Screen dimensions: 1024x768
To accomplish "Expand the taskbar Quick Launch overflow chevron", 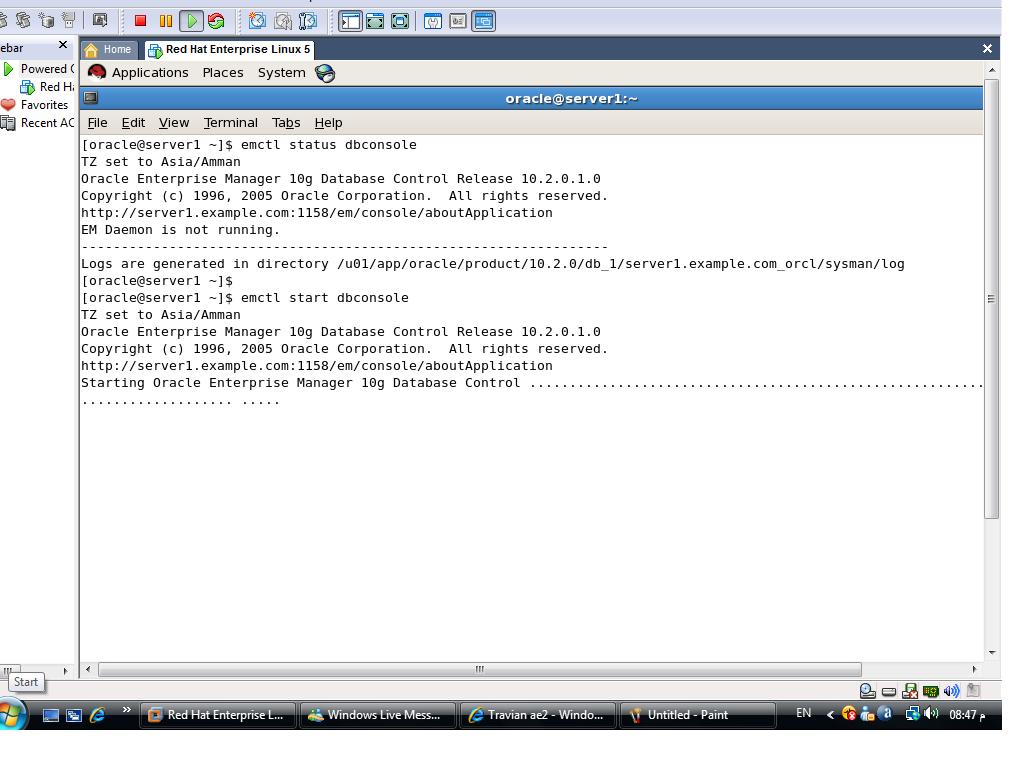I will (x=126, y=711).
